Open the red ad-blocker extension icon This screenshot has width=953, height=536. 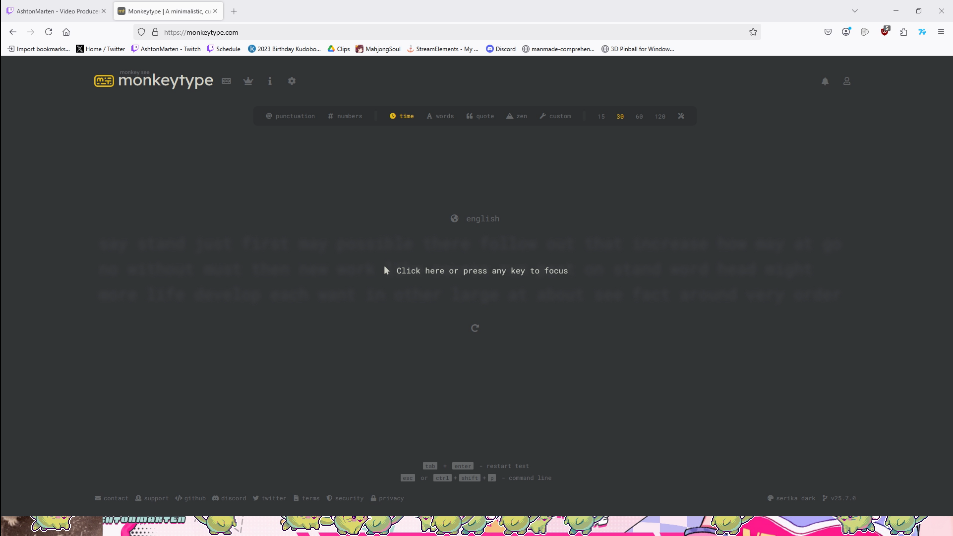click(x=885, y=32)
